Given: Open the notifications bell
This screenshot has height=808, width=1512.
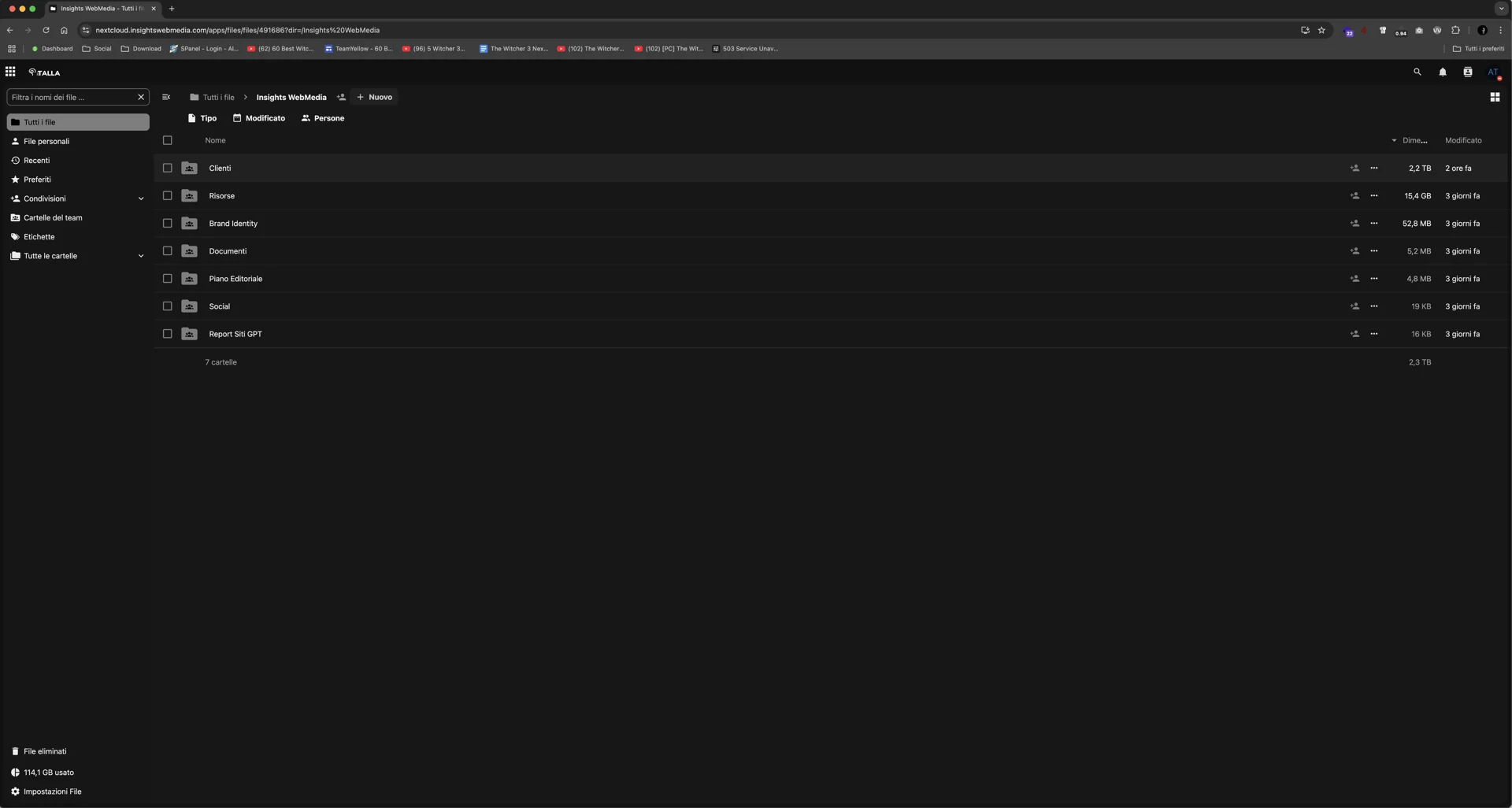Looking at the screenshot, I should point(1442,72).
